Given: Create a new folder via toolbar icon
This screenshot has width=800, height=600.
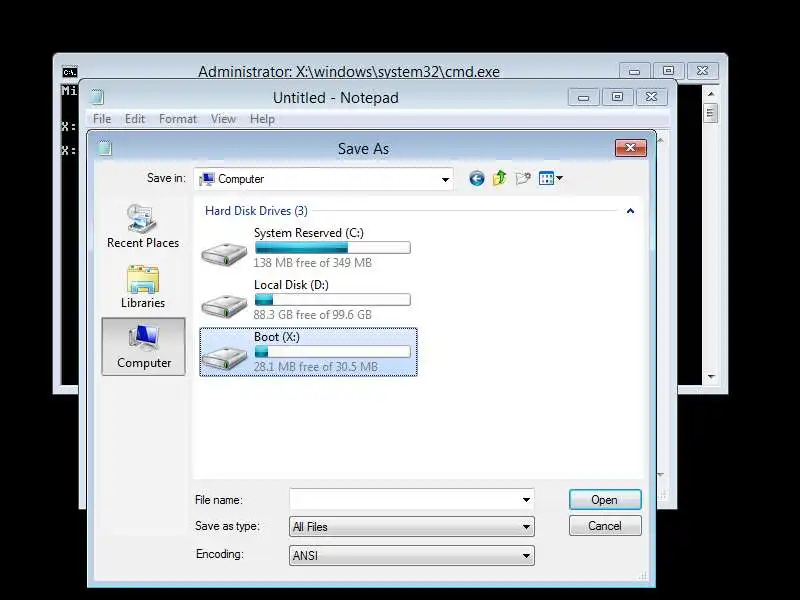Looking at the screenshot, I should point(523,179).
